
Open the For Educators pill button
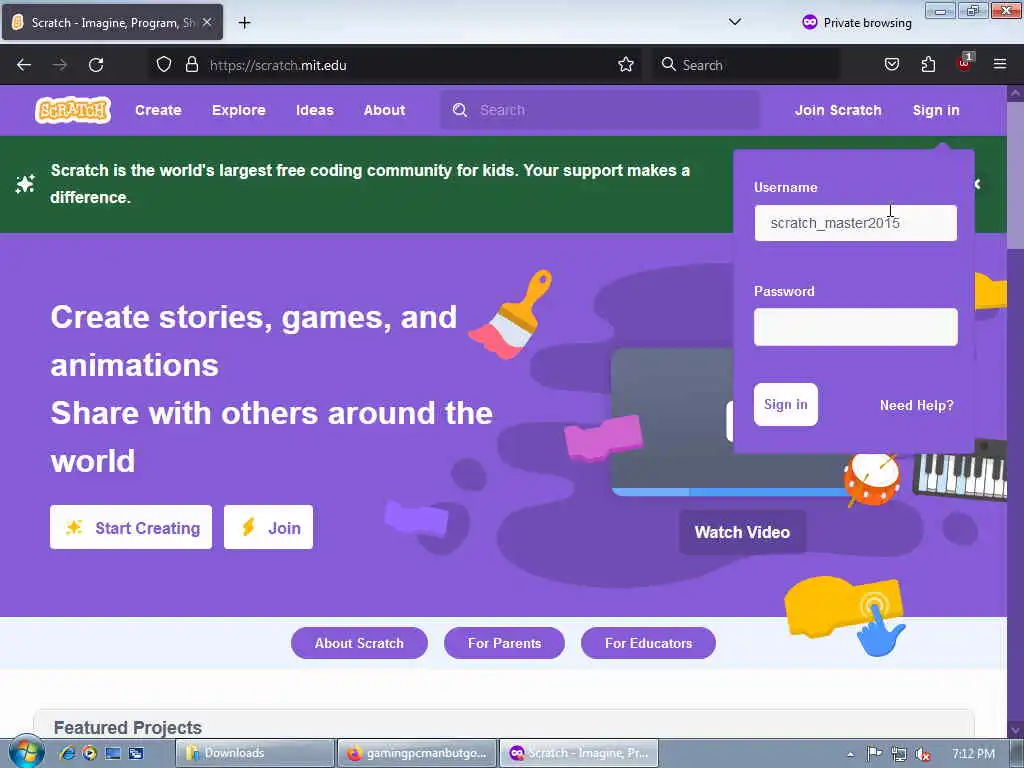(x=648, y=643)
